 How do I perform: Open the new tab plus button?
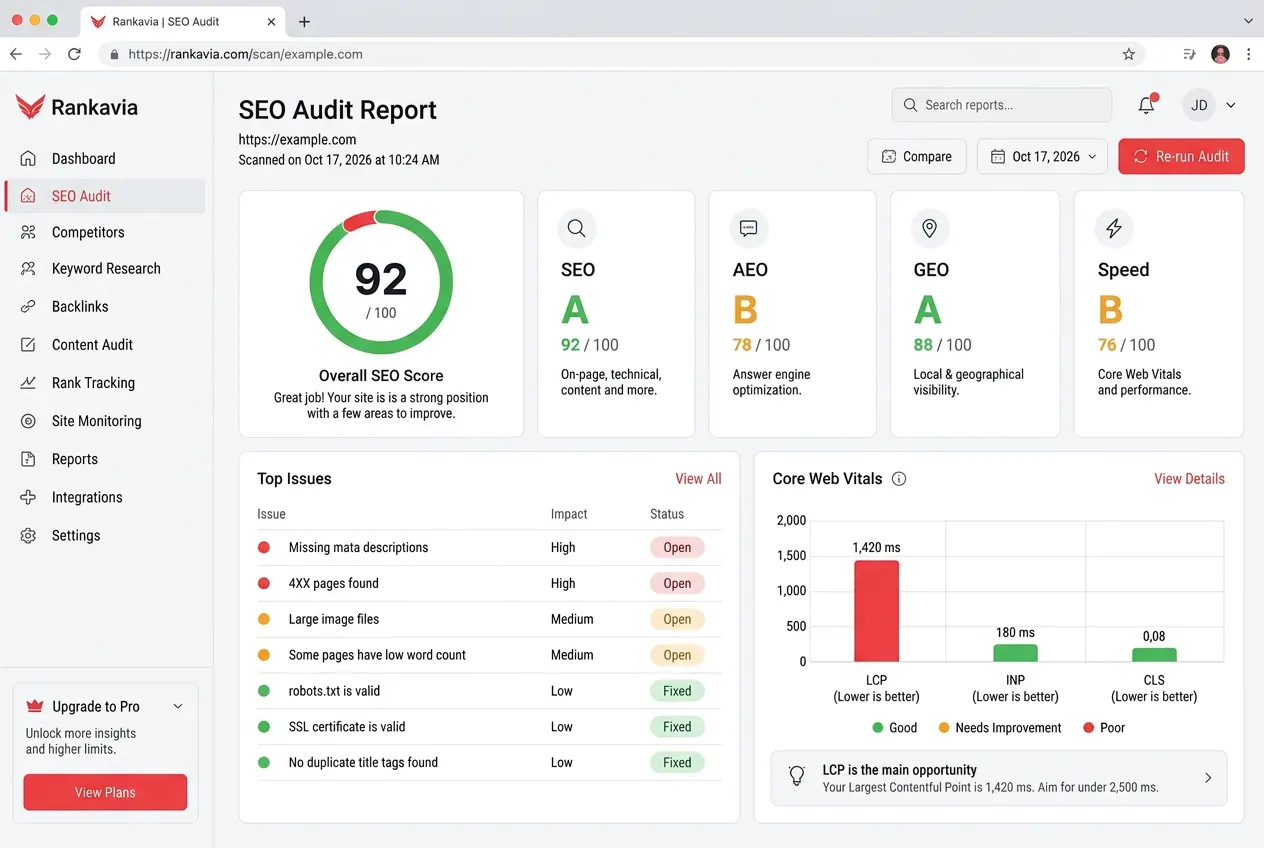pyautogui.click(x=305, y=21)
